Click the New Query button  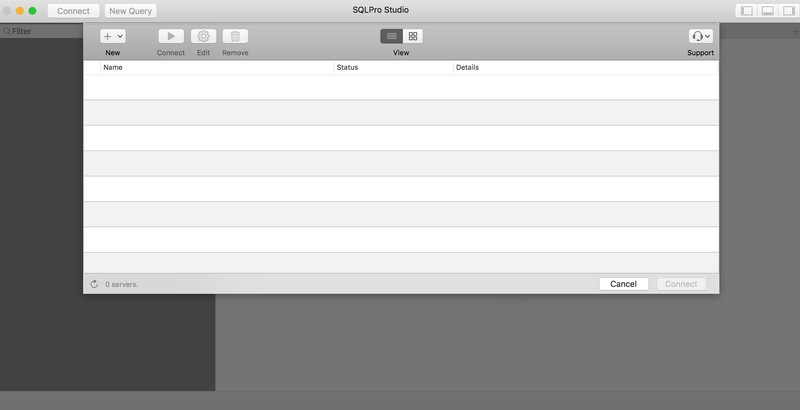131,11
